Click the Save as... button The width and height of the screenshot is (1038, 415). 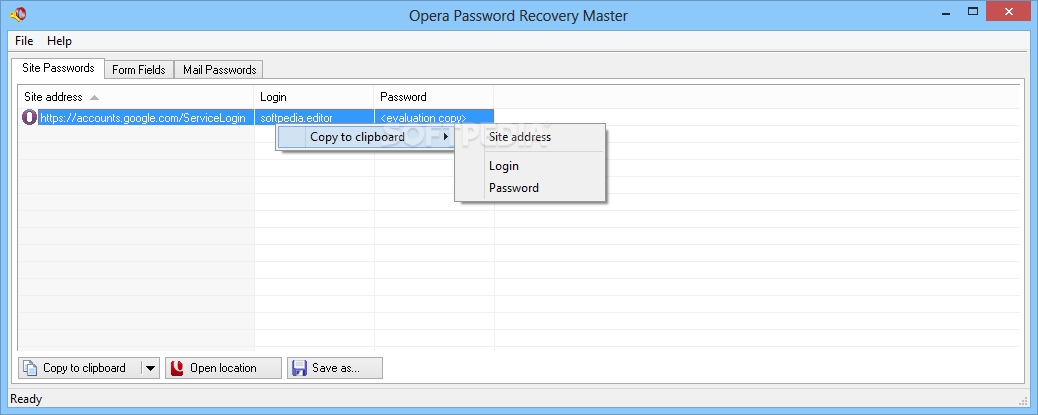point(335,368)
